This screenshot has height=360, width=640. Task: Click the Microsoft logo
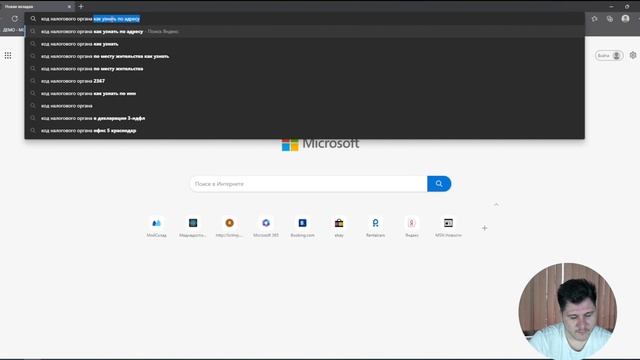click(320, 144)
